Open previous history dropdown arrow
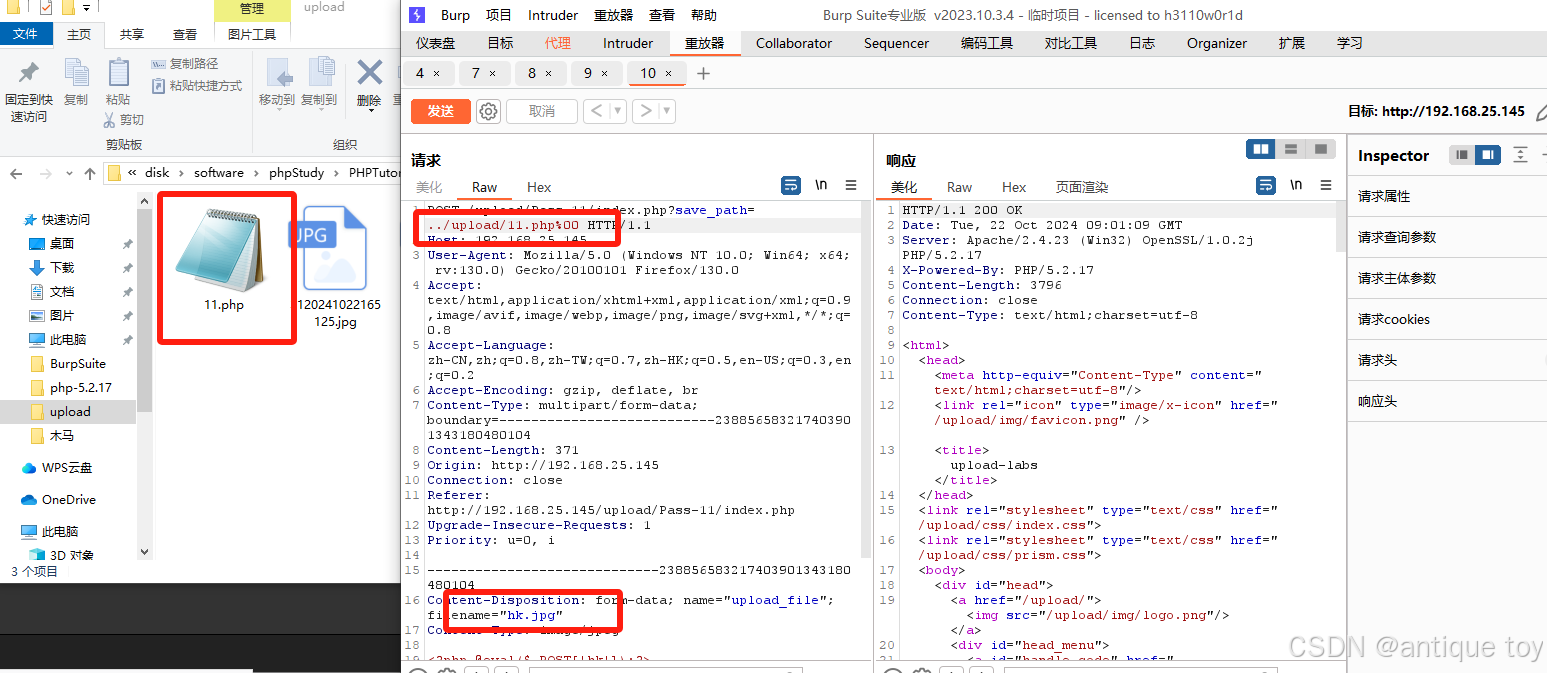Image resolution: width=1547 pixels, height=673 pixels. 618,111
